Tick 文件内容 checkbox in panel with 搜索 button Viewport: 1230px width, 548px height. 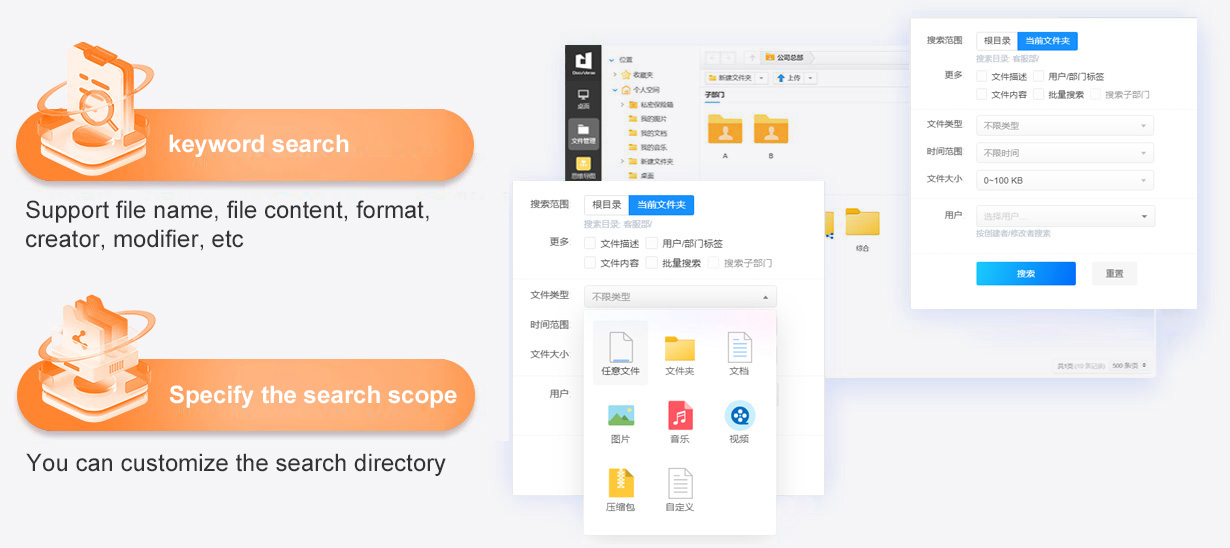click(982, 94)
